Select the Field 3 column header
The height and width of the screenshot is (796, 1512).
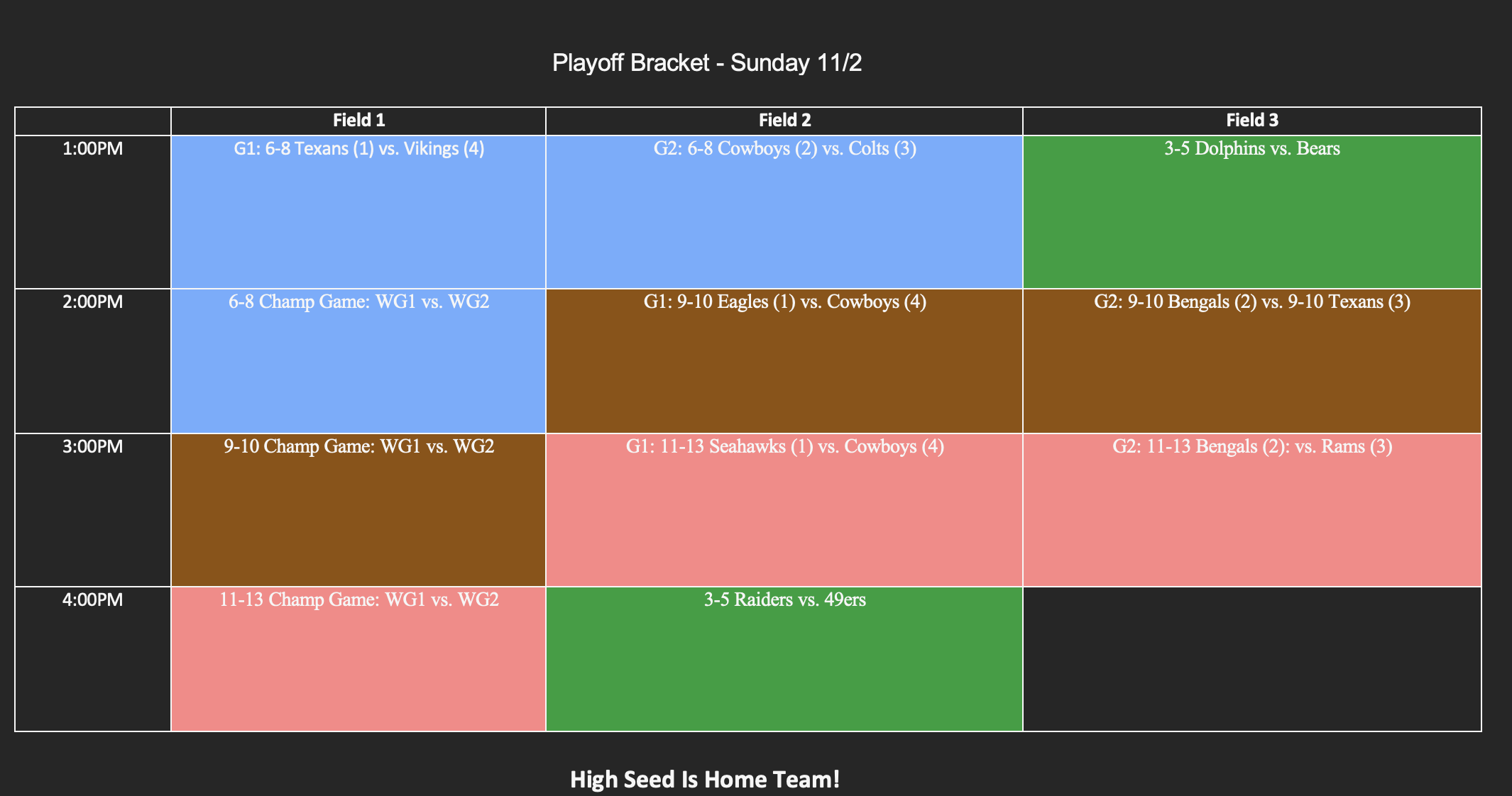coord(1252,121)
